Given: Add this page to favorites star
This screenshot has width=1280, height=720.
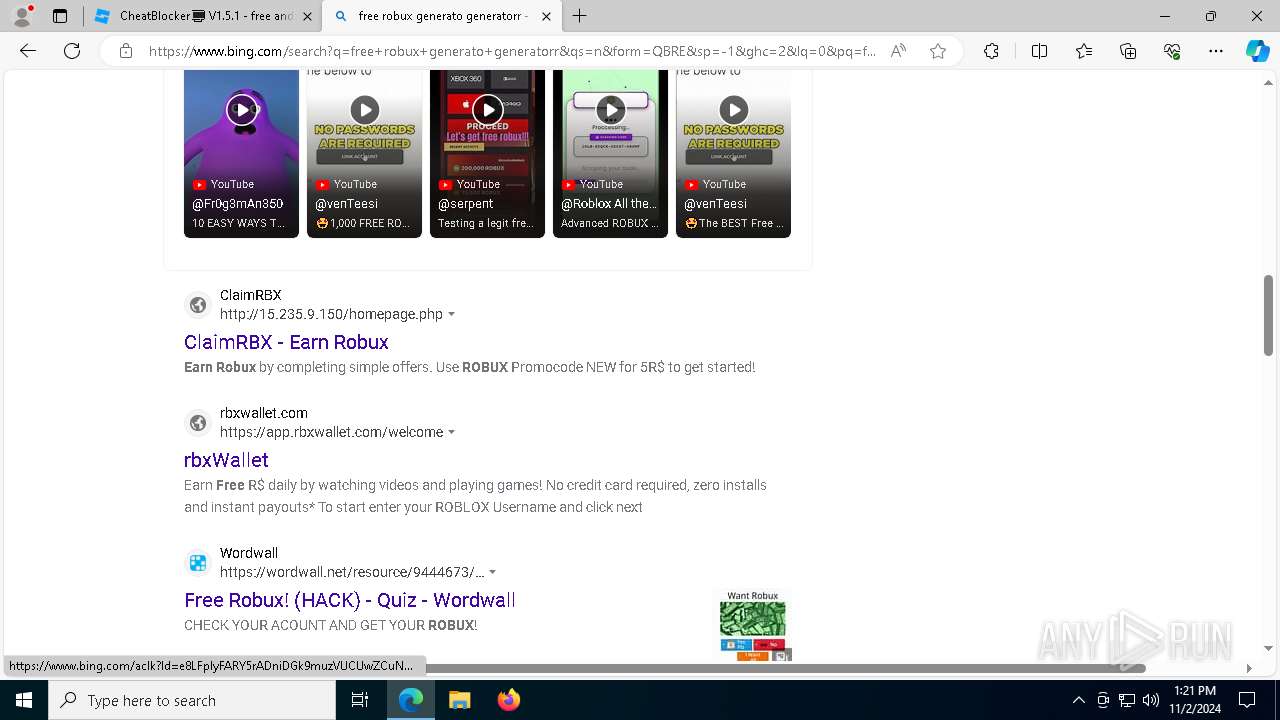Looking at the screenshot, I should point(938,51).
